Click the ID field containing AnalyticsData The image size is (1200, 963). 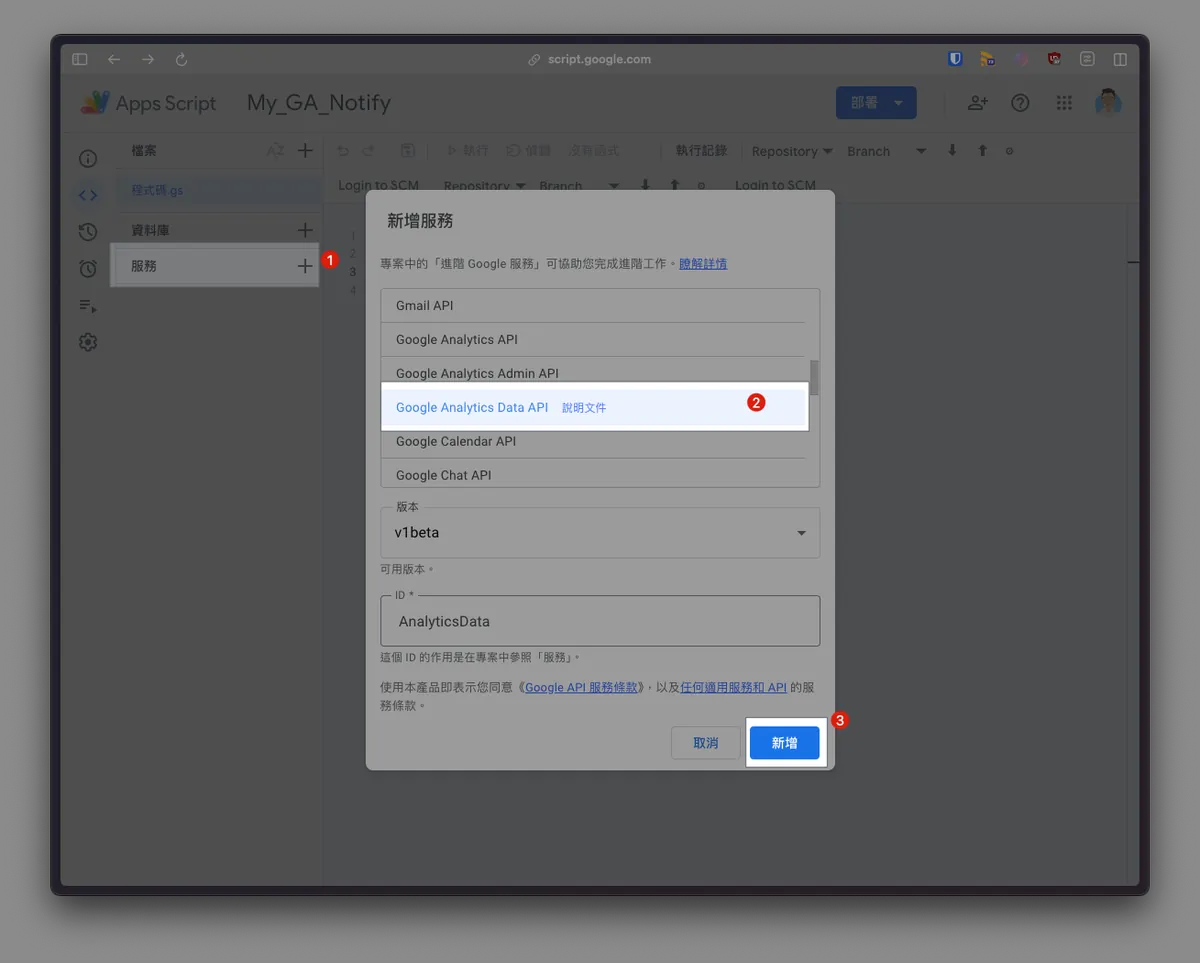(600, 621)
